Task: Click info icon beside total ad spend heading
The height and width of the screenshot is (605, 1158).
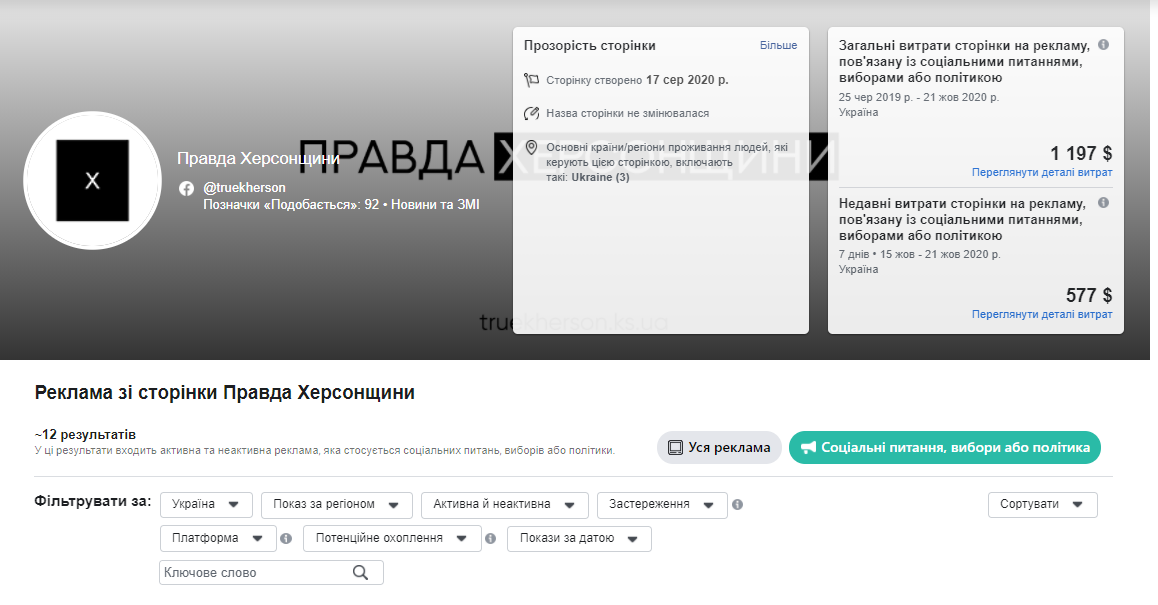Action: pos(1103,44)
